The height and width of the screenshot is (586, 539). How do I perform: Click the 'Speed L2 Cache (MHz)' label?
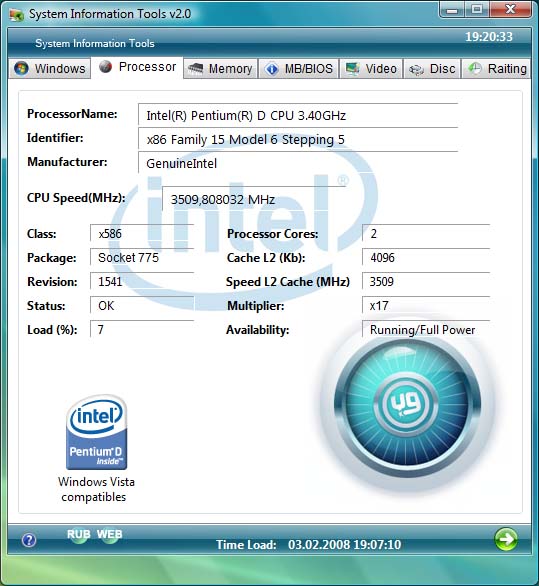tap(288, 281)
